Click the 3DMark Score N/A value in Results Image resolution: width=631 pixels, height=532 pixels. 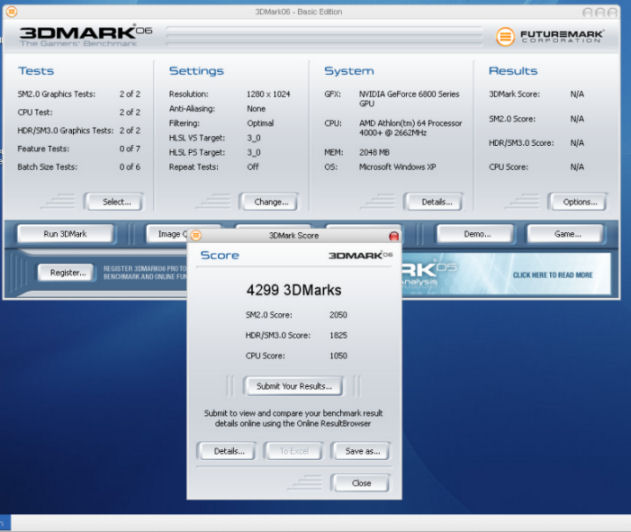tap(577, 94)
